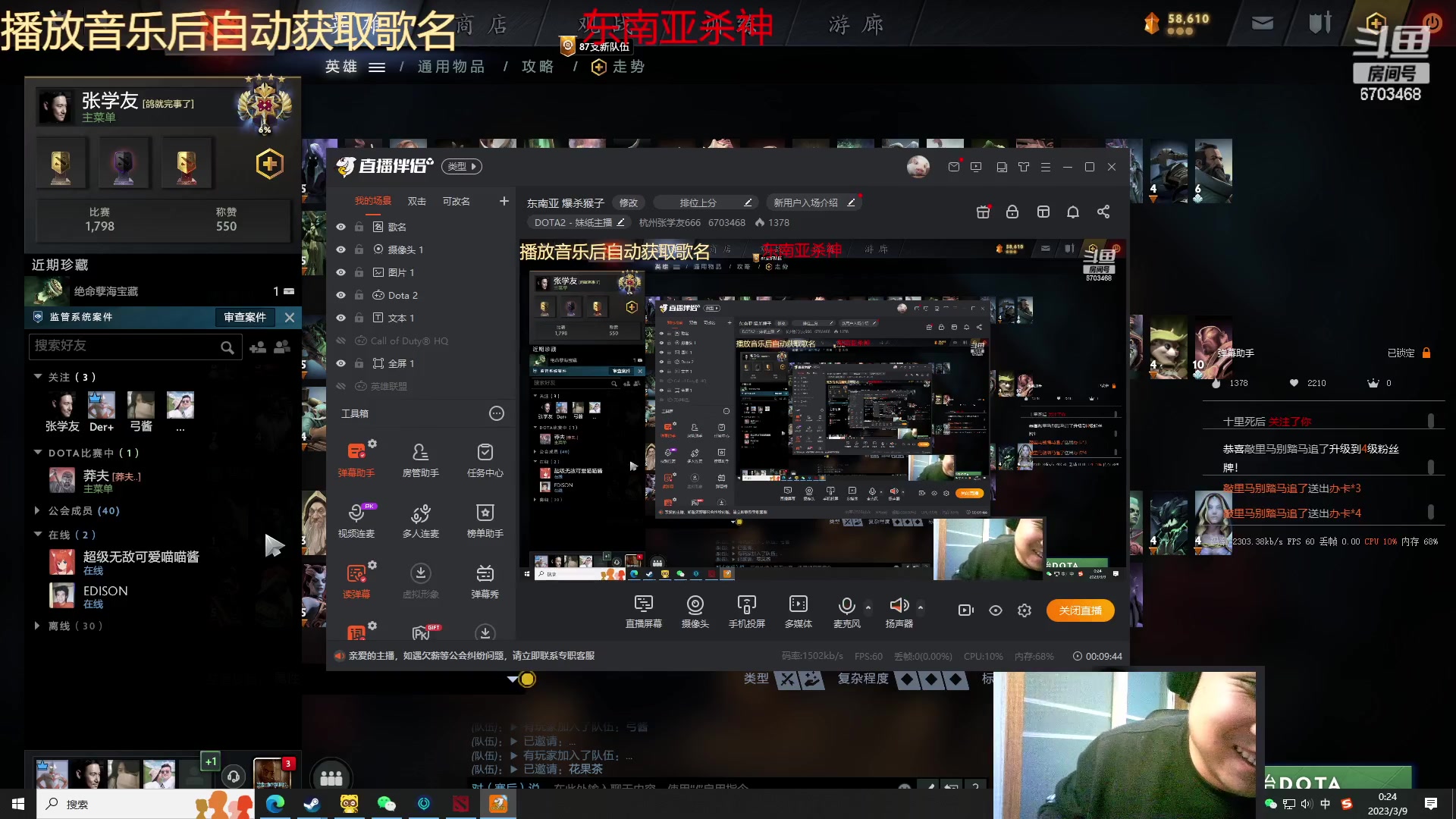Click the 麦克风 microphone icon
1456x819 pixels.
(846, 606)
